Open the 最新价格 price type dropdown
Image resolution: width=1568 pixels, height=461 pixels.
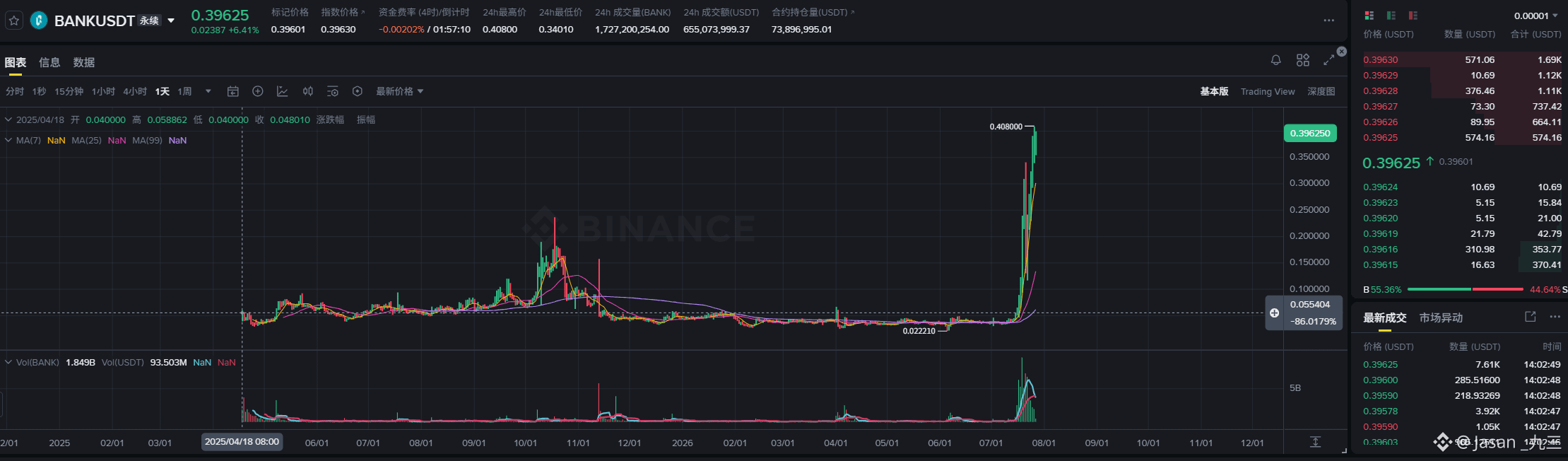pyautogui.click(x=400, y=91)
